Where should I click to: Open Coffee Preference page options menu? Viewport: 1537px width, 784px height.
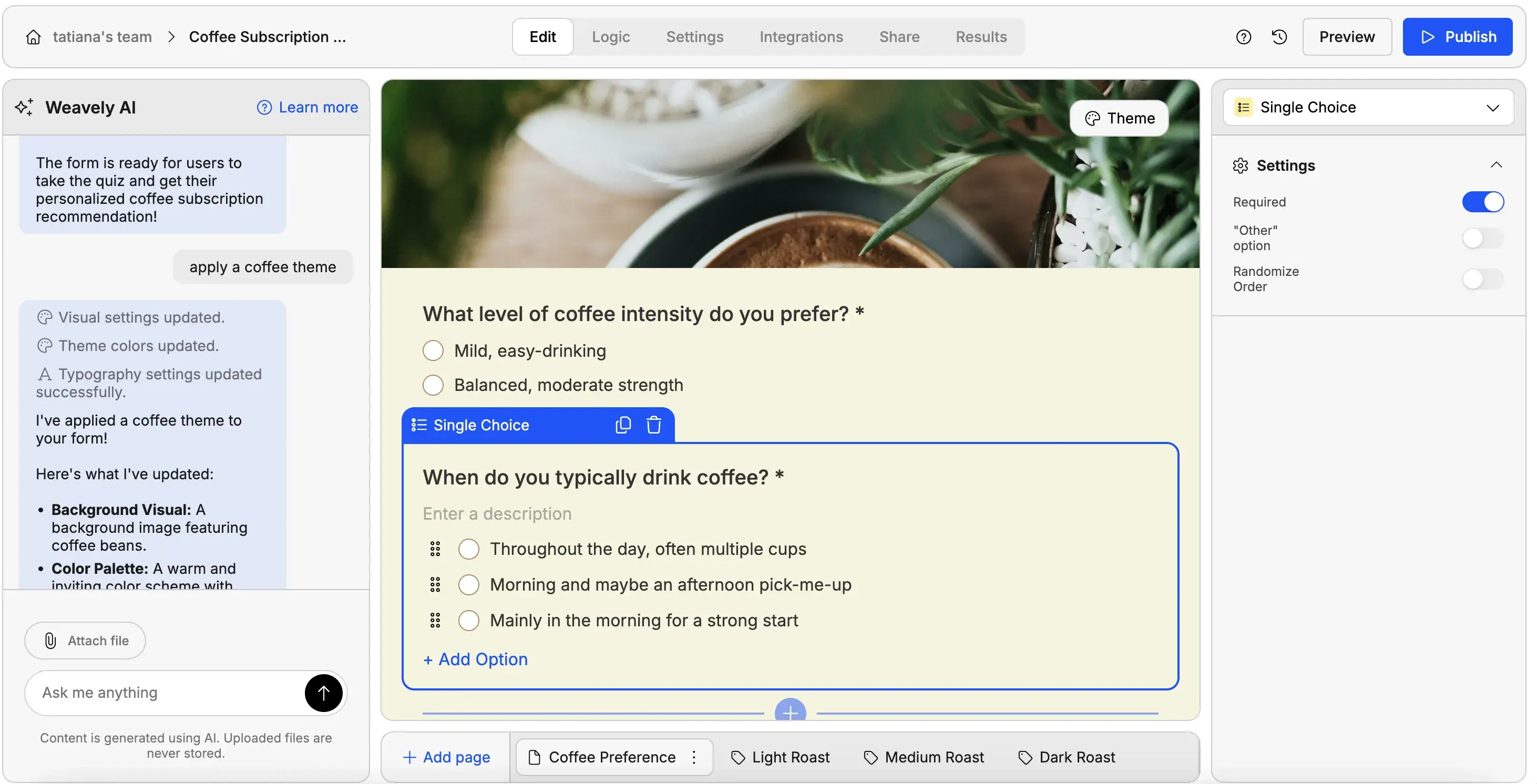pos(693,757)
